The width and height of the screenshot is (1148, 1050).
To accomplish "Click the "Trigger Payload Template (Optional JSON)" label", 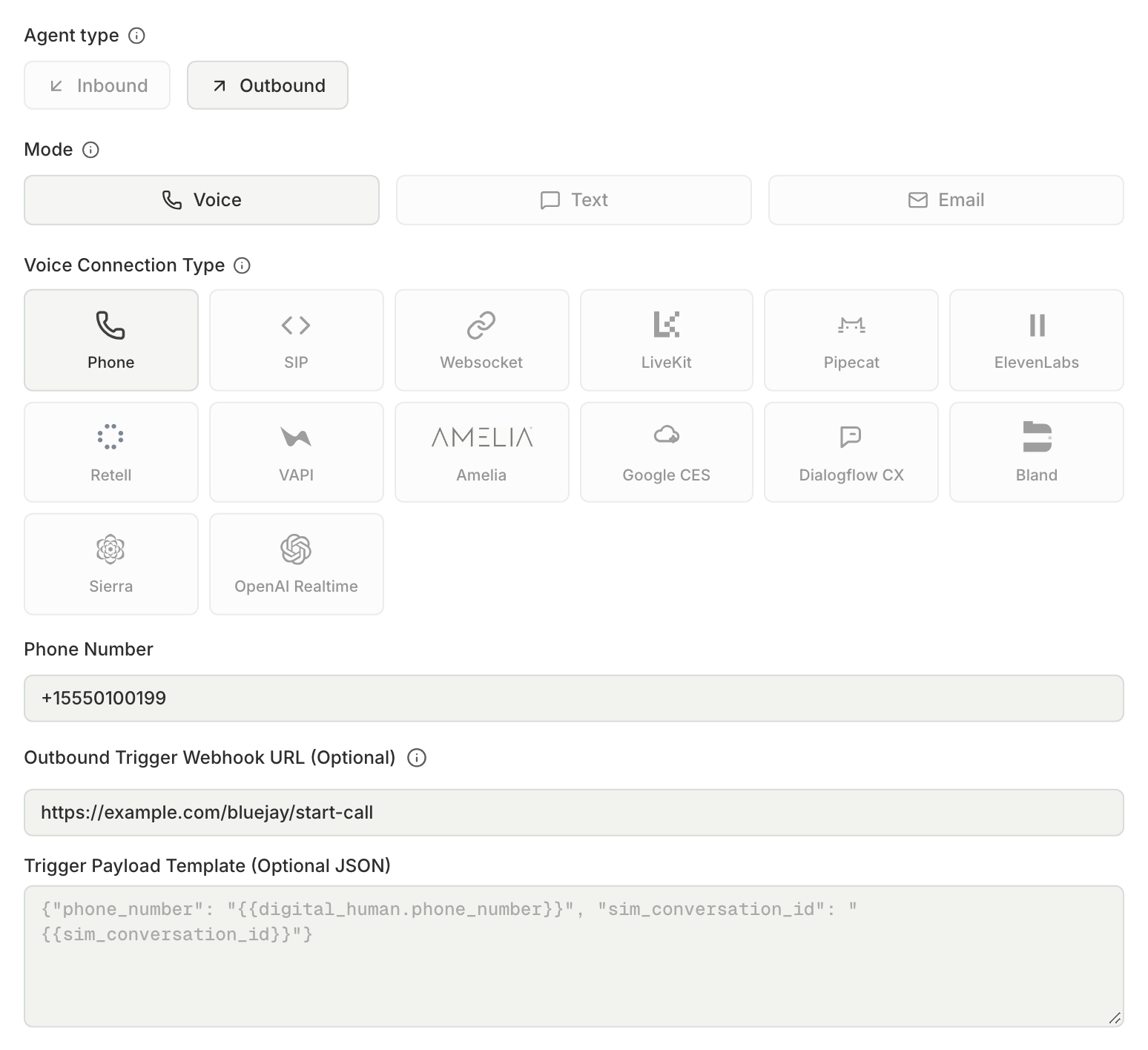I will point(207,866).
